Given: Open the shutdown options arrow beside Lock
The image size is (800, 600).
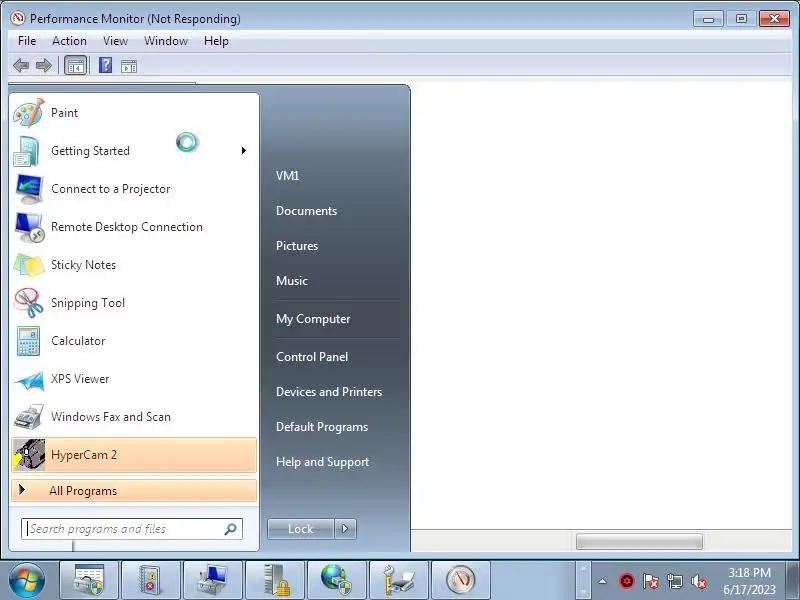Looking at the screenshot, I should pyautogui.click(x=345, y=529).
